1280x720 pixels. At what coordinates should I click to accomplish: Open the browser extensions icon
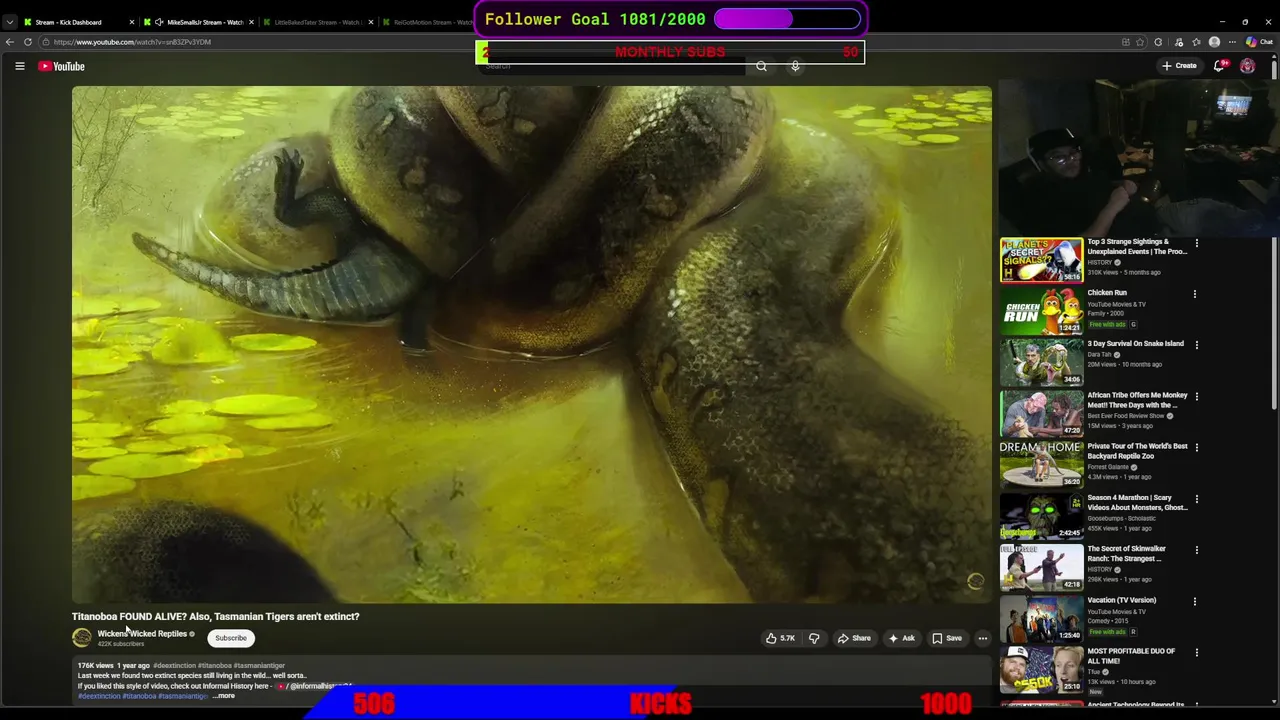1159,42
